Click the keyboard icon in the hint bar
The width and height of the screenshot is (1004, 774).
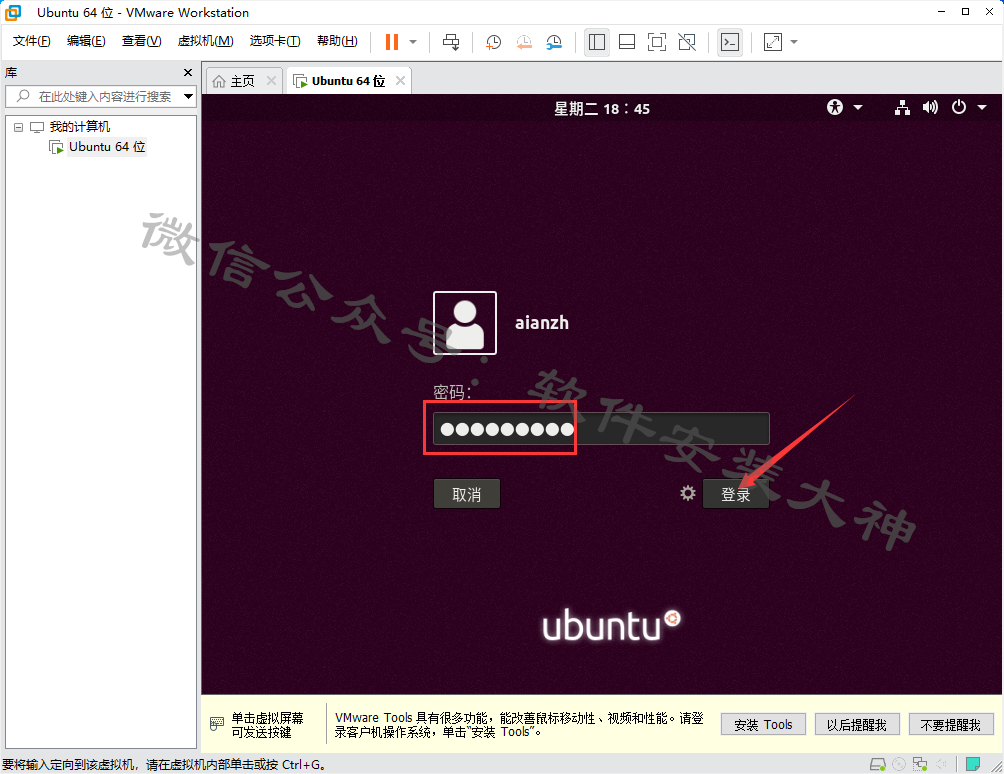217,724
